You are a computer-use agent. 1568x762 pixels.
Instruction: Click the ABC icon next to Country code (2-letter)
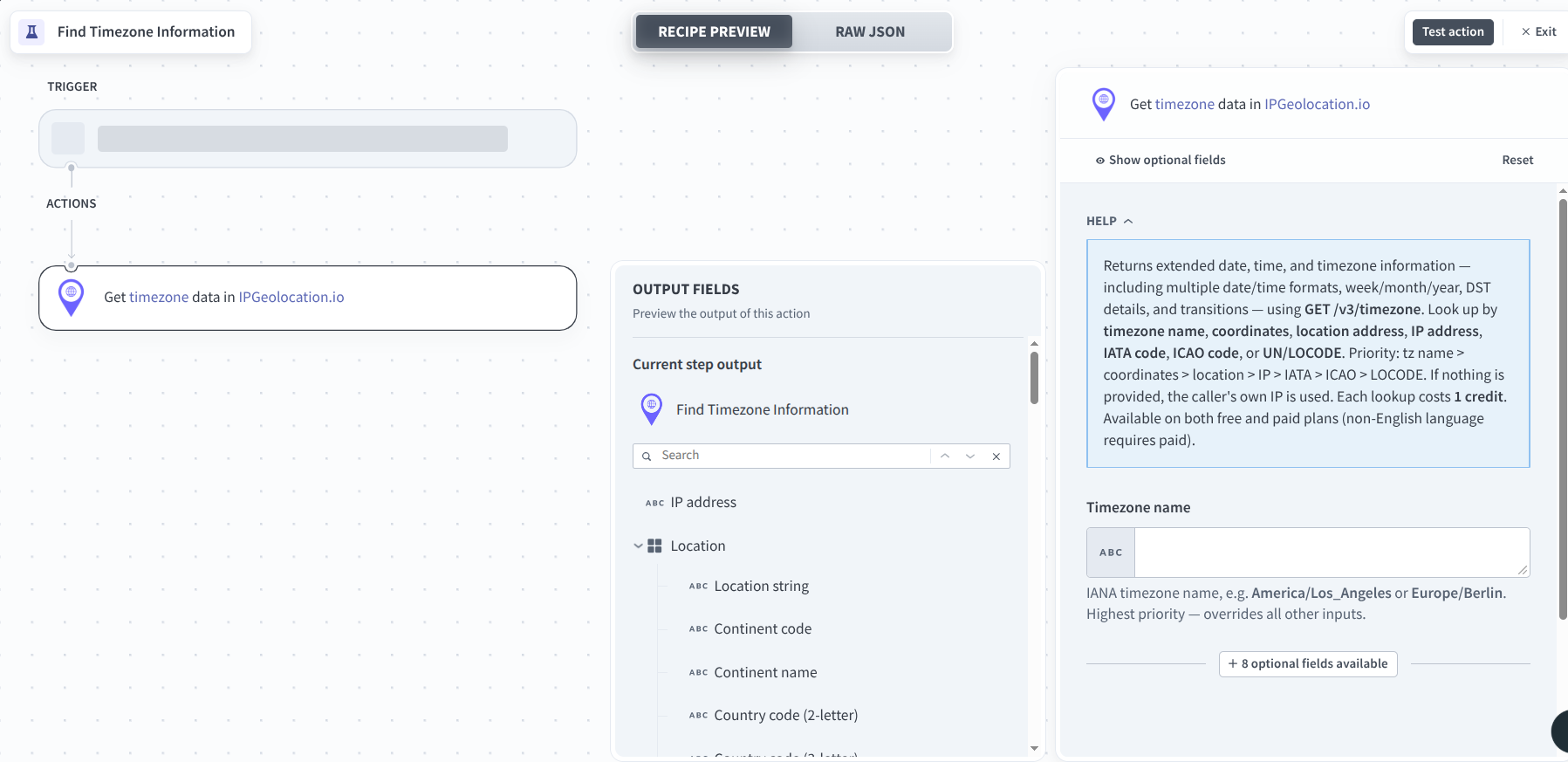(x=698, y=716)
